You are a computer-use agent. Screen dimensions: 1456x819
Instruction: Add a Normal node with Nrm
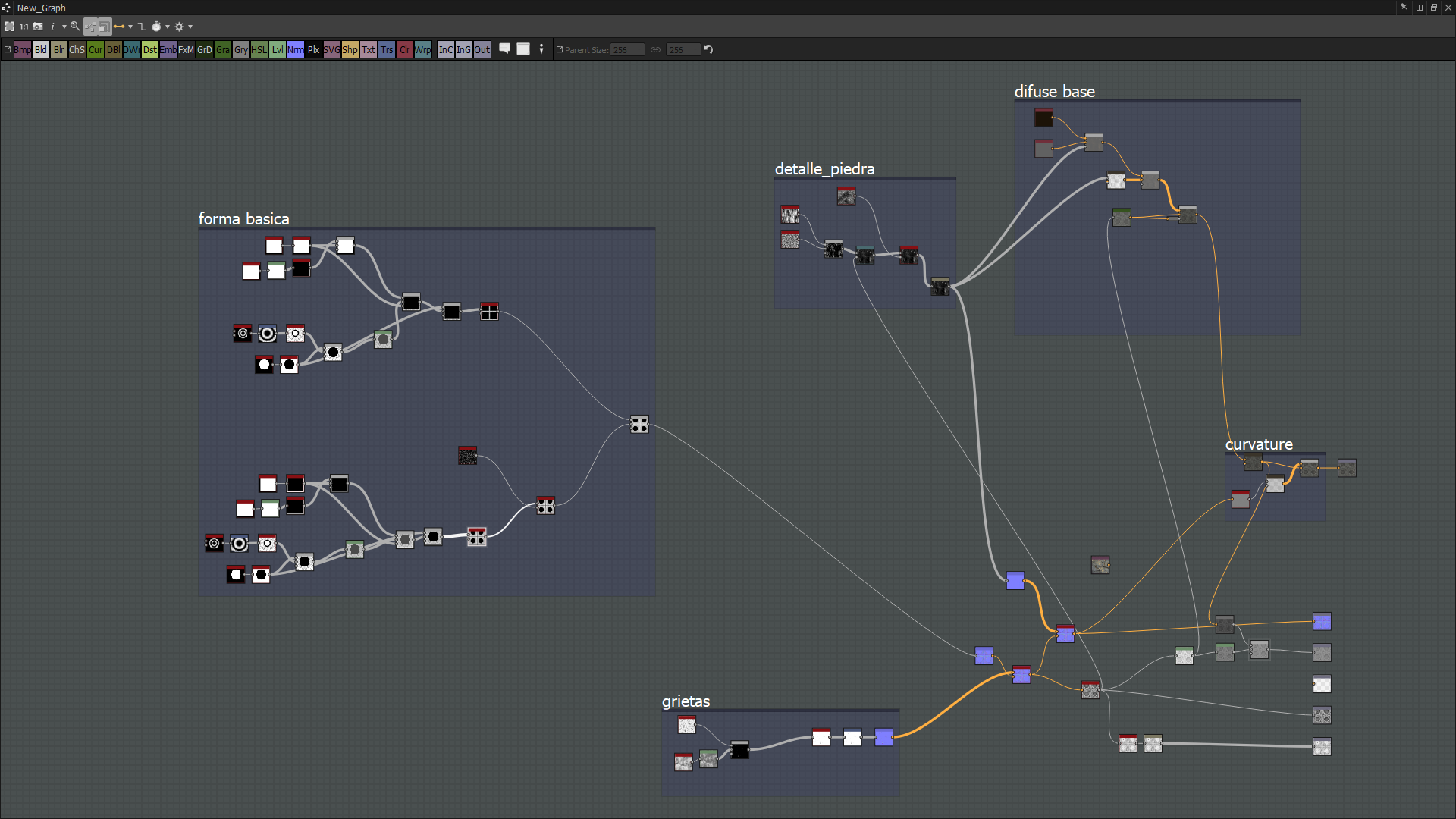[296, 50]
